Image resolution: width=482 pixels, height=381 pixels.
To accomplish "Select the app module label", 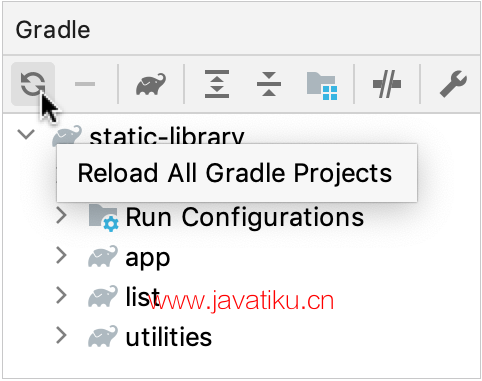I will [148, 258].
